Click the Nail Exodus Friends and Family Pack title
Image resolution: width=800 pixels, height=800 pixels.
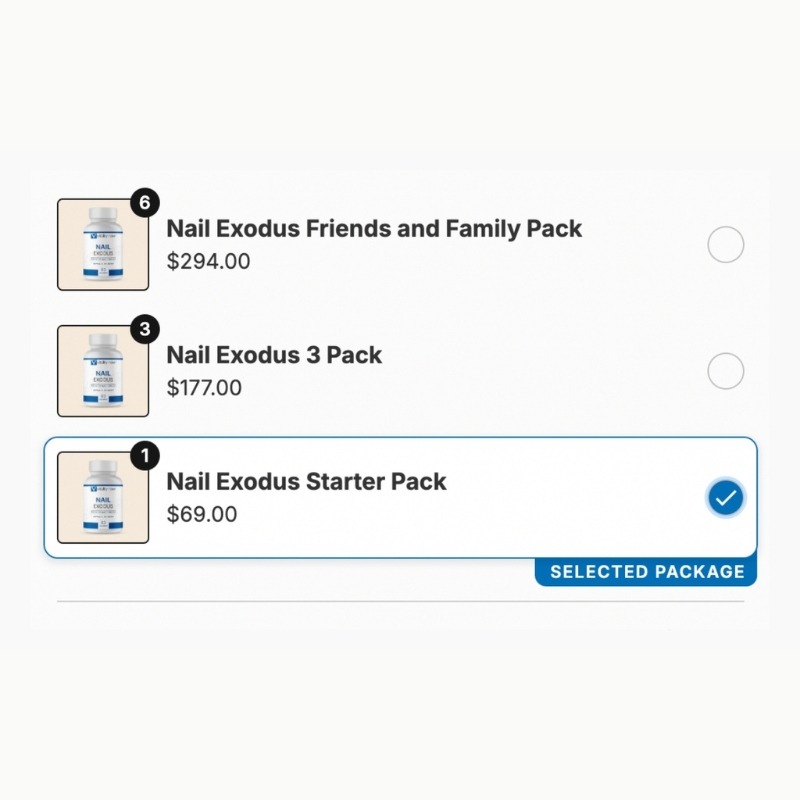click(x=374, y=229)
